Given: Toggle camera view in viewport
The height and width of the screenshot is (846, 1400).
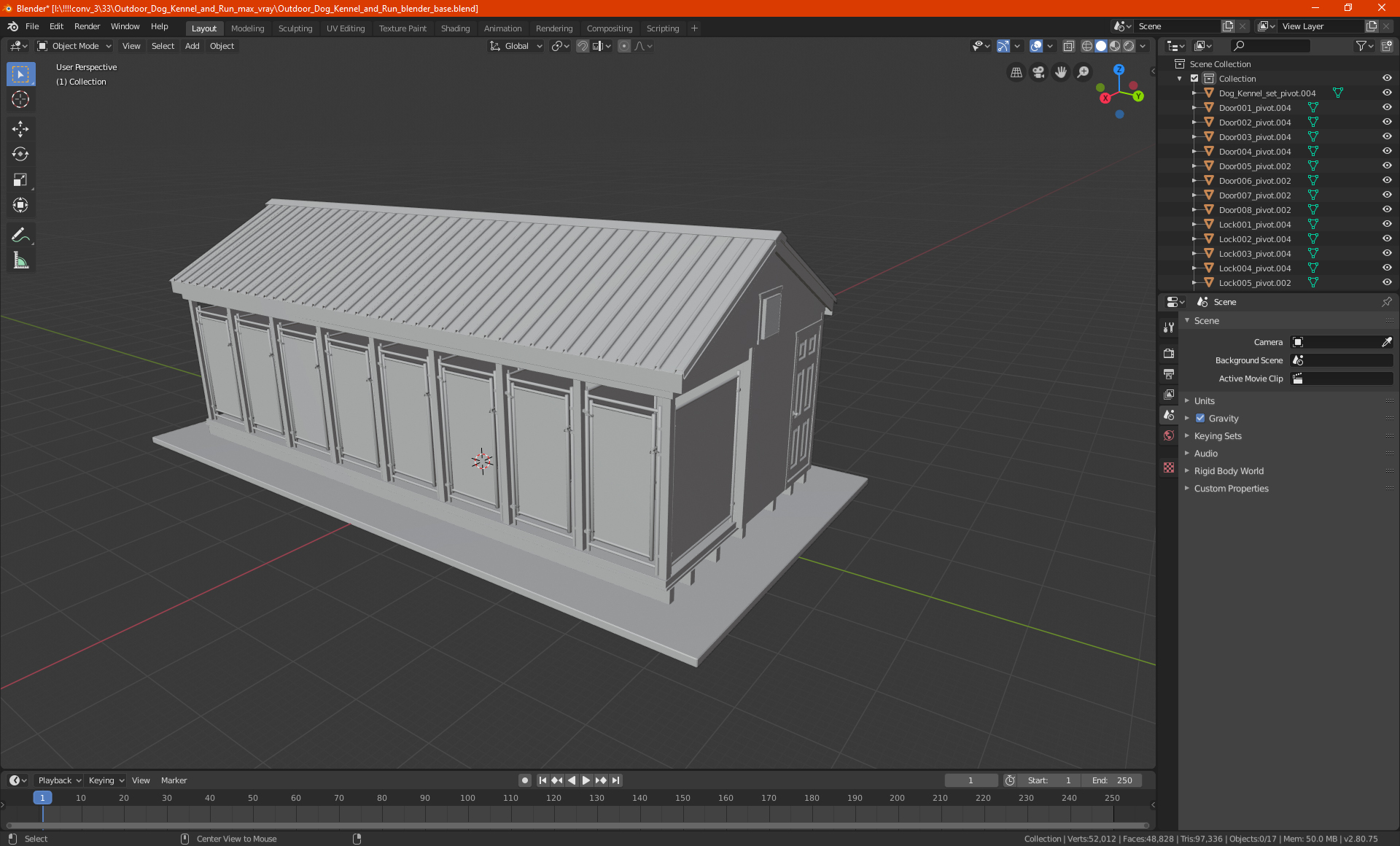Looking at the screenshot, I should (x=1038, y=72).
